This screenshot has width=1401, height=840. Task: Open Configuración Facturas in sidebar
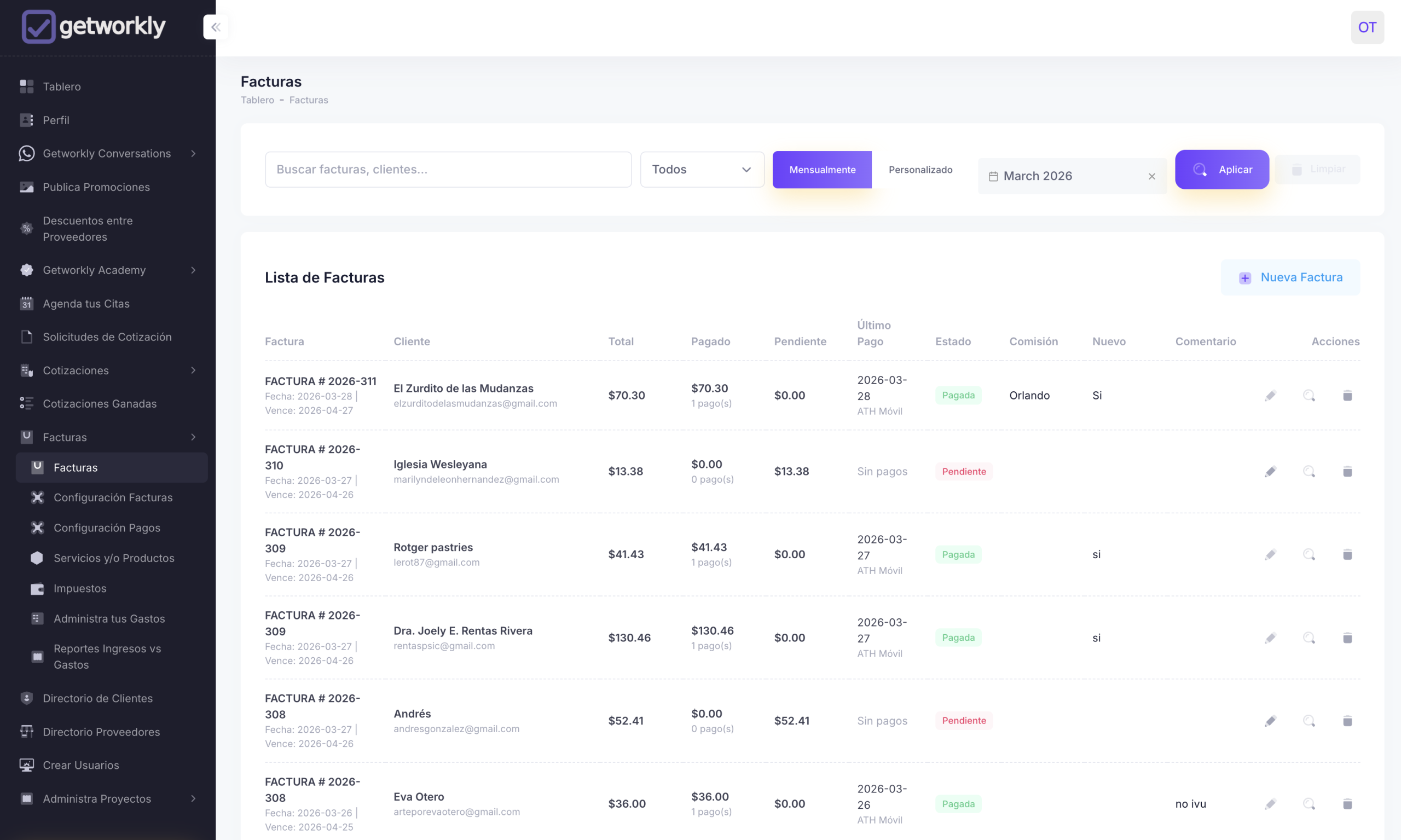(113, 497)
